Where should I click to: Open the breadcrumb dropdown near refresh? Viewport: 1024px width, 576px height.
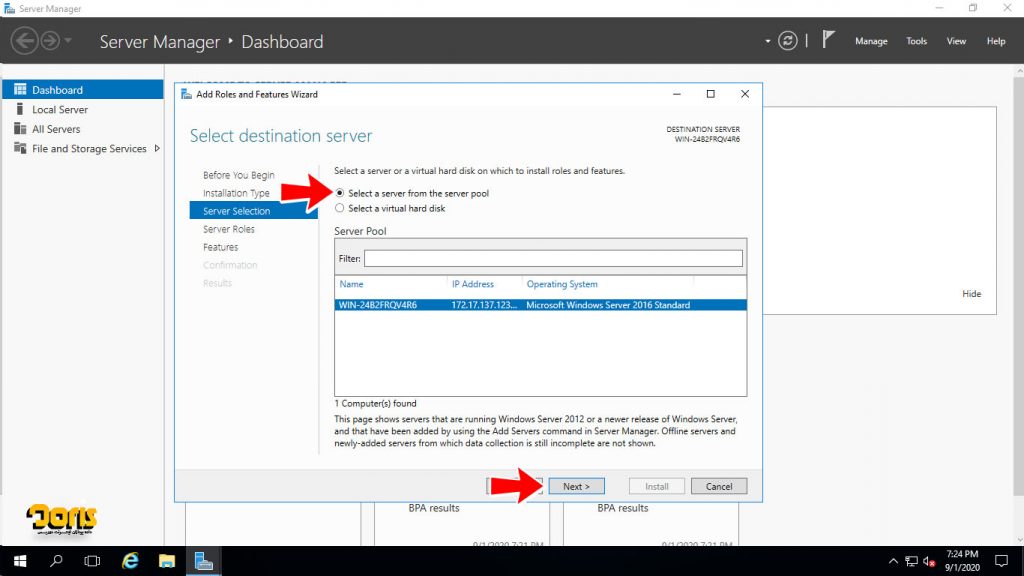(767, 41)
